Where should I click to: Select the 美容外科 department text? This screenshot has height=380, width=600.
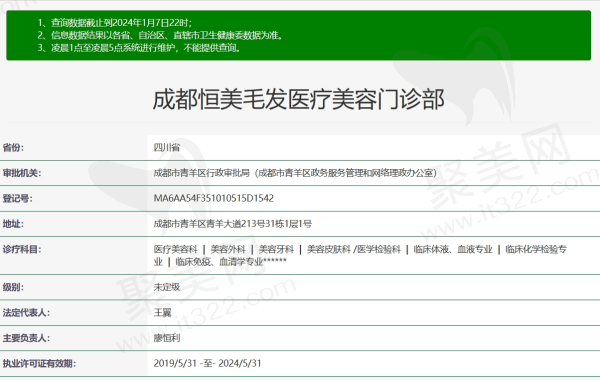coord(228,250)
